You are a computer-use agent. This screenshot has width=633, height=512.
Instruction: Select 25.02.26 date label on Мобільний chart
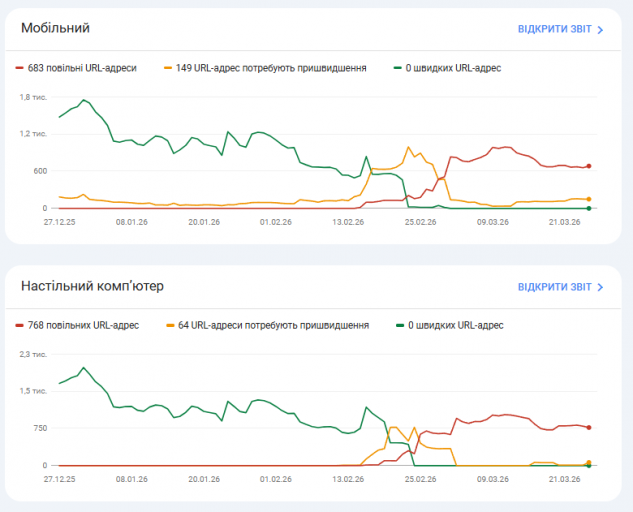point(419,223)
